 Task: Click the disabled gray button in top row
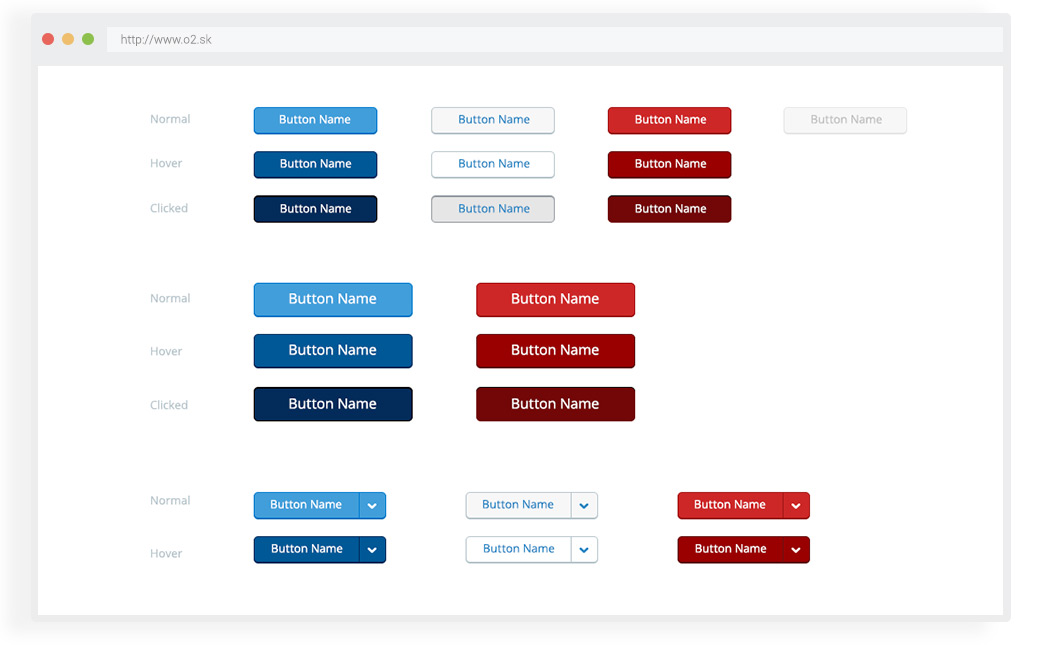point(845,120)
